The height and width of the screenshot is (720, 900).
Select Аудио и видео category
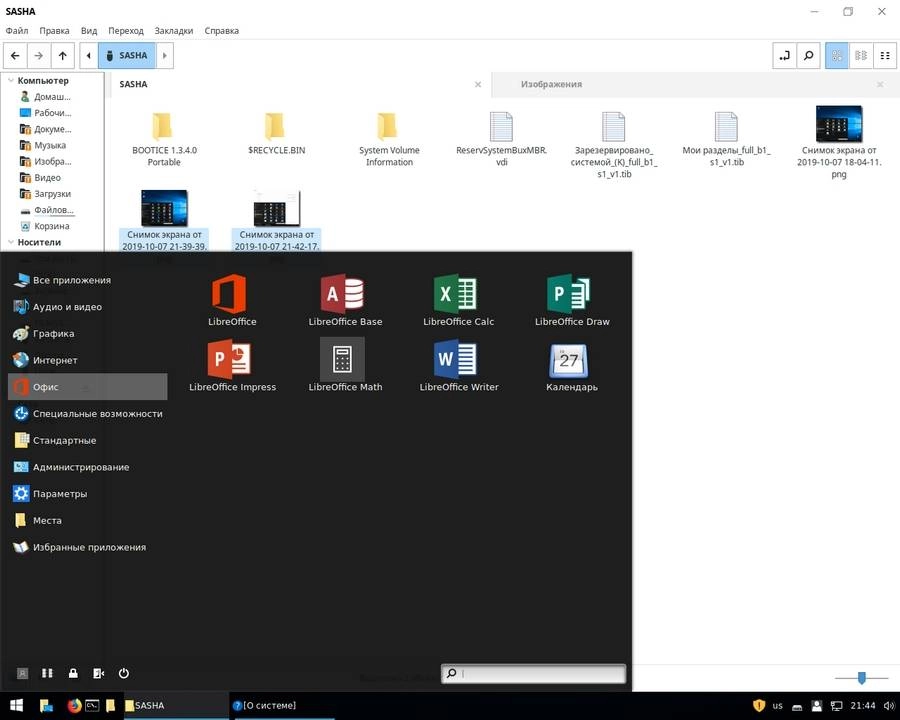pos(88,307)
